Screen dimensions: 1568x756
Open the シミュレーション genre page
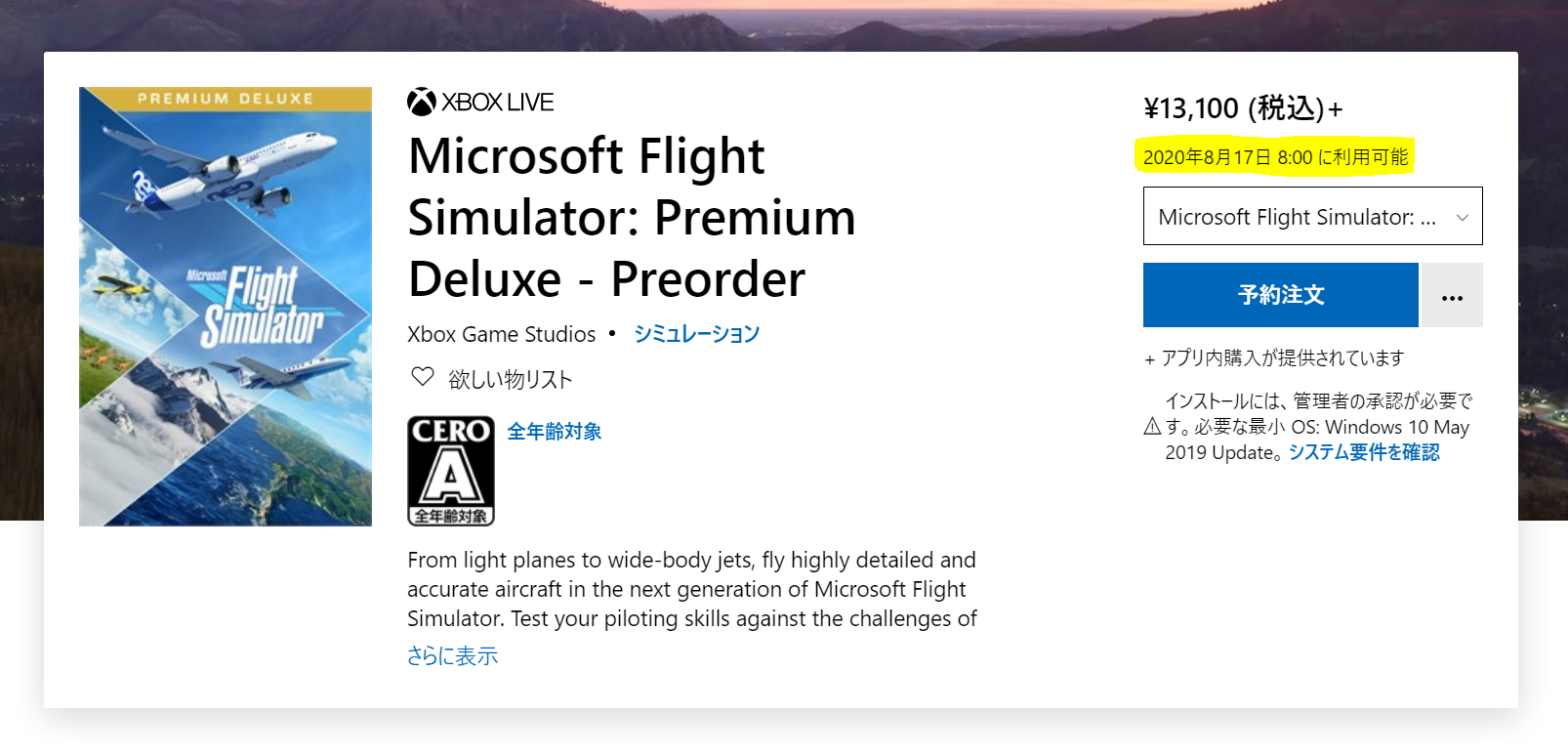695,333
